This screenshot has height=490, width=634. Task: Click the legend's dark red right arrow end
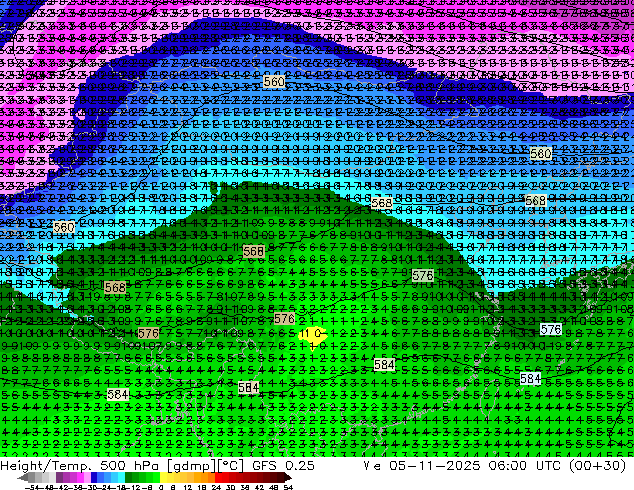(x=287, y=478)
